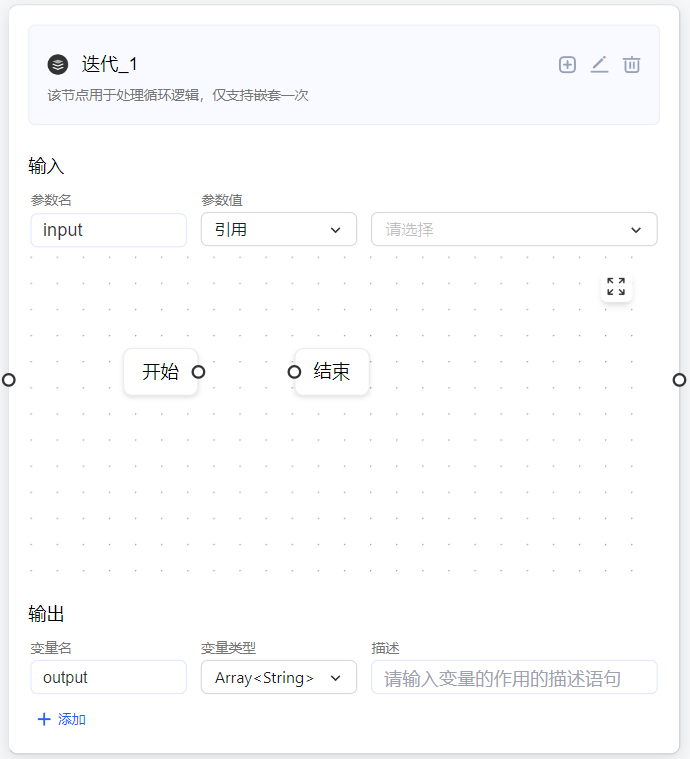
Task: Click the add-node plus icon in the header
Action: coord(567,64)
